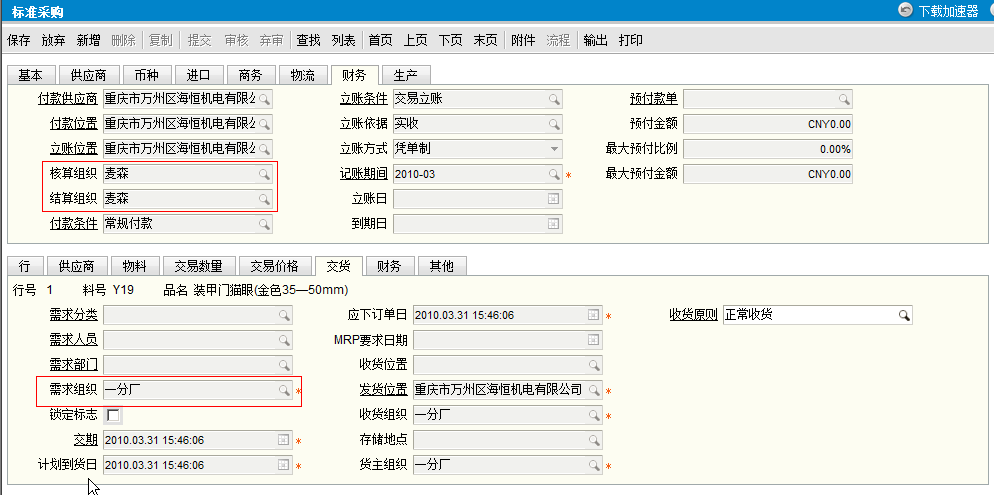
Task: Open the MRP要求日期 calendar picker
Action: 593,340
